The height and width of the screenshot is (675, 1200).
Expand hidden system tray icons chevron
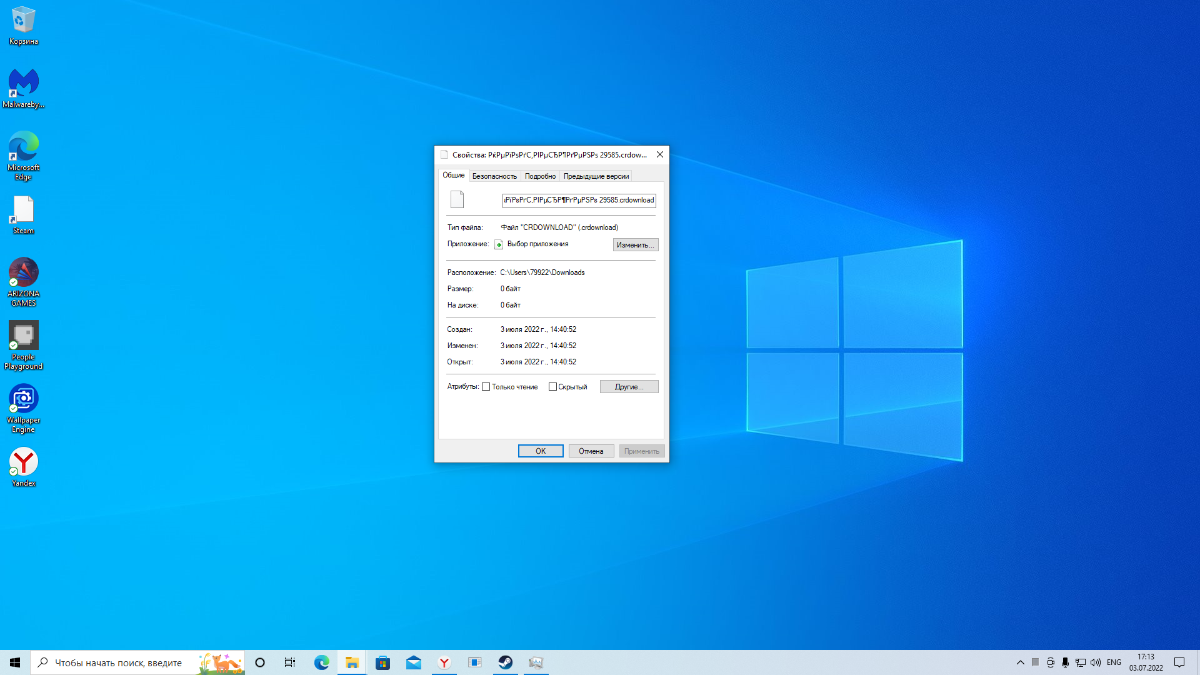[x=1020, y=662]
